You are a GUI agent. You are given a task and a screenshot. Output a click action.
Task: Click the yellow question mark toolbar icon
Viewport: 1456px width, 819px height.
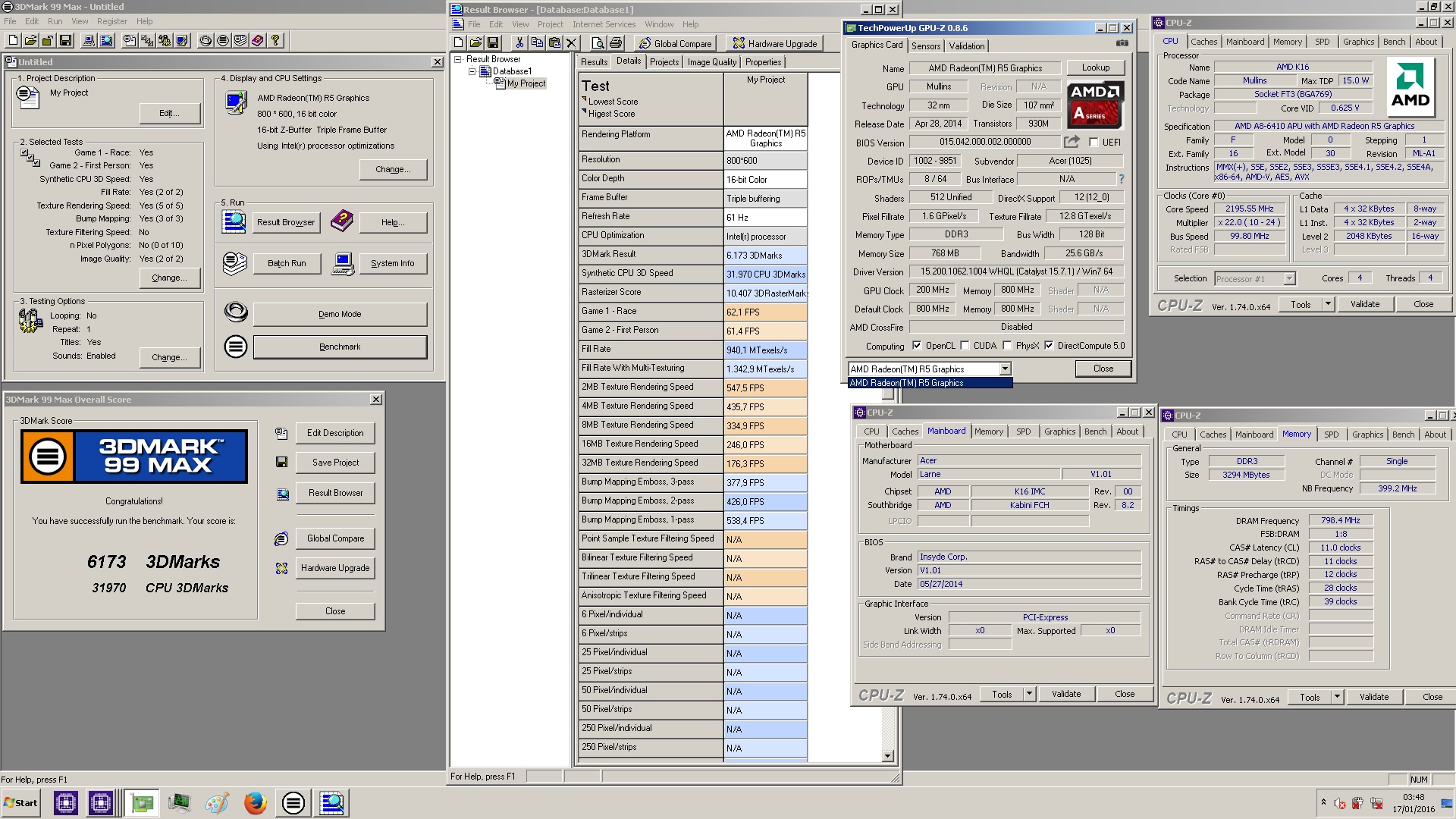click(x=275, y=40)
